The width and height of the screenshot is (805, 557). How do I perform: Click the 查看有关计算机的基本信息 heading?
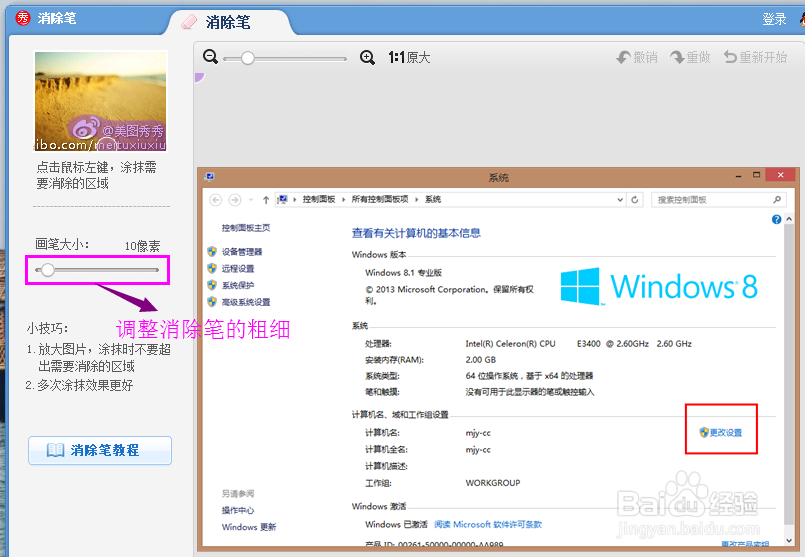(x=416, y=233)
